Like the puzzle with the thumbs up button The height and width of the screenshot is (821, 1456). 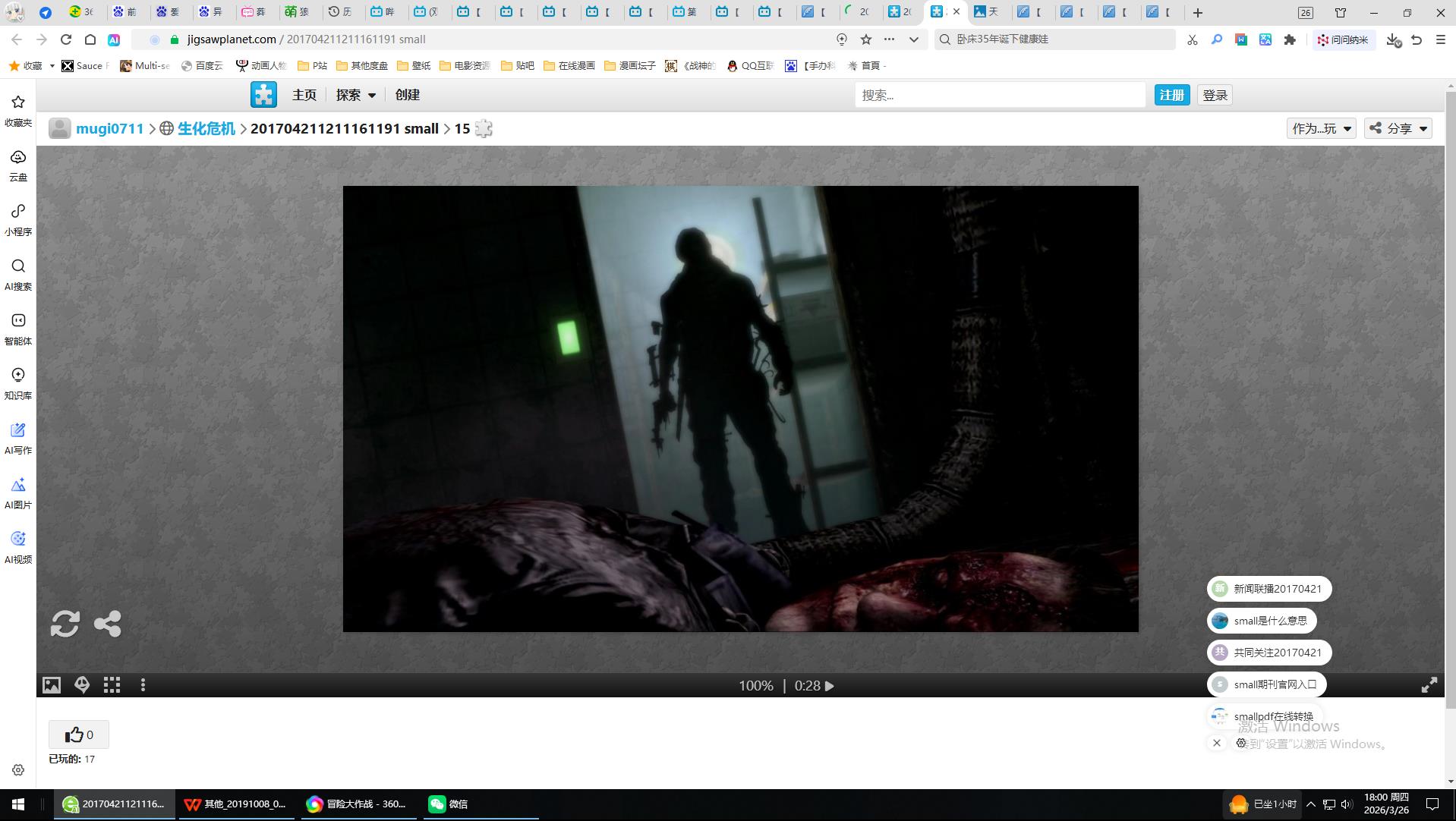79,734
